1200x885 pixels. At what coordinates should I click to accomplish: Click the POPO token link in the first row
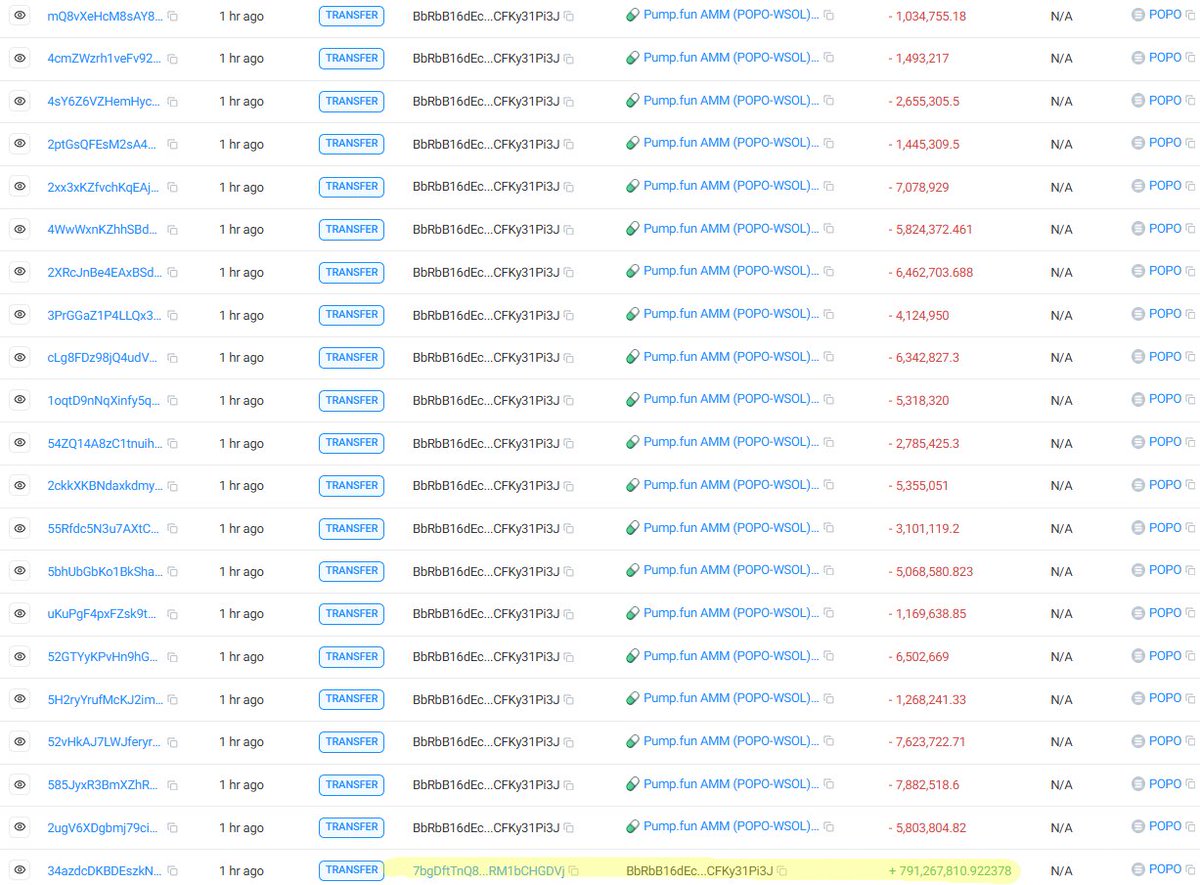[1163, 15]
